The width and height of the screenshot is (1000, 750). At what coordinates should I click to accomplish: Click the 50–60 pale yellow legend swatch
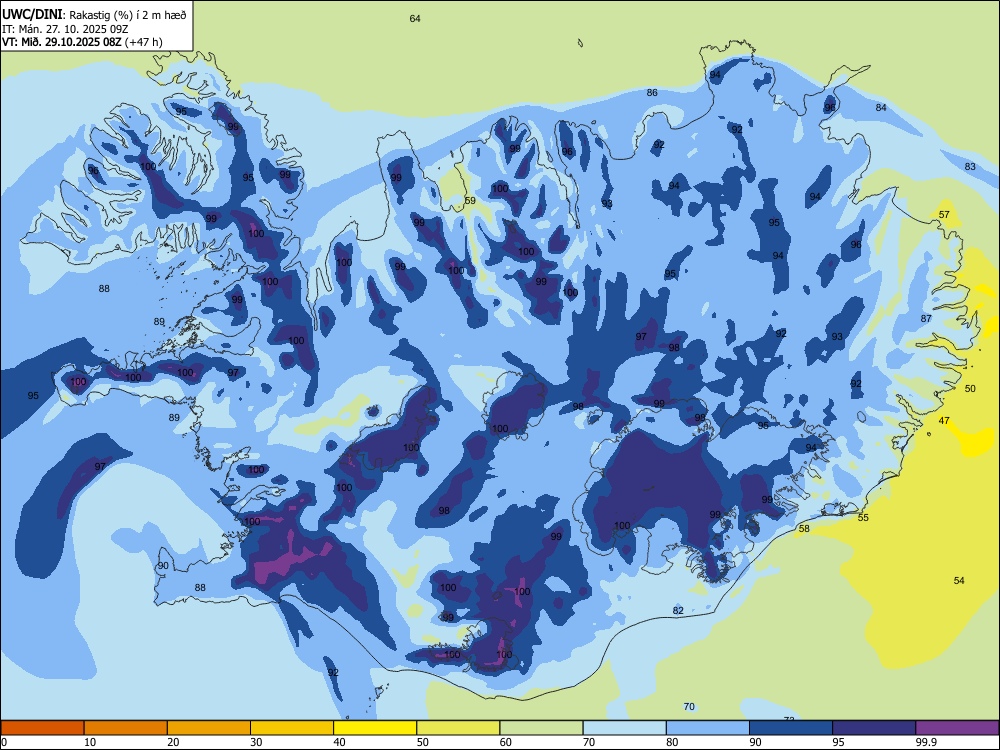click(x=458, y=728)
